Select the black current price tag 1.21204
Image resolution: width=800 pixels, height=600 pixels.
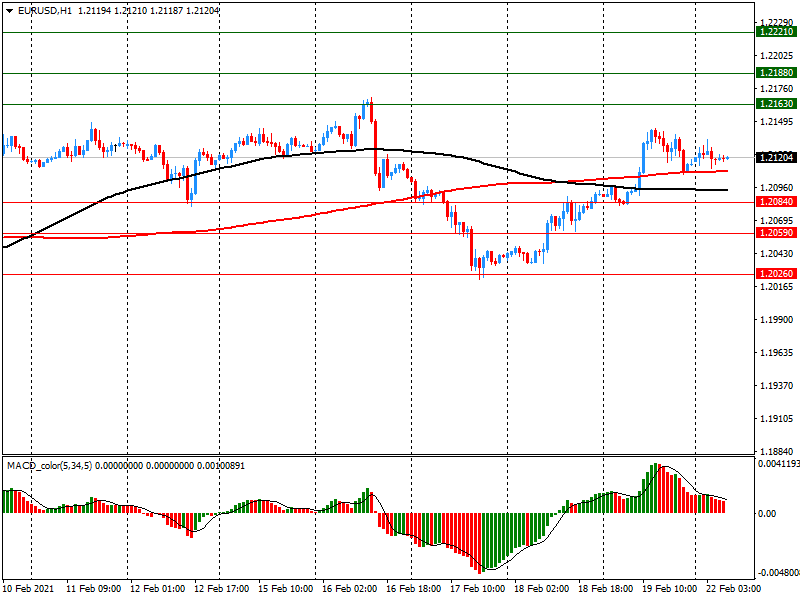(776, 158)
